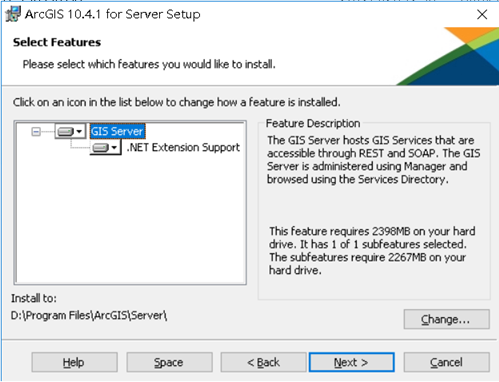Click the GIS Server hosts description paragraph

tap(373, 160)
